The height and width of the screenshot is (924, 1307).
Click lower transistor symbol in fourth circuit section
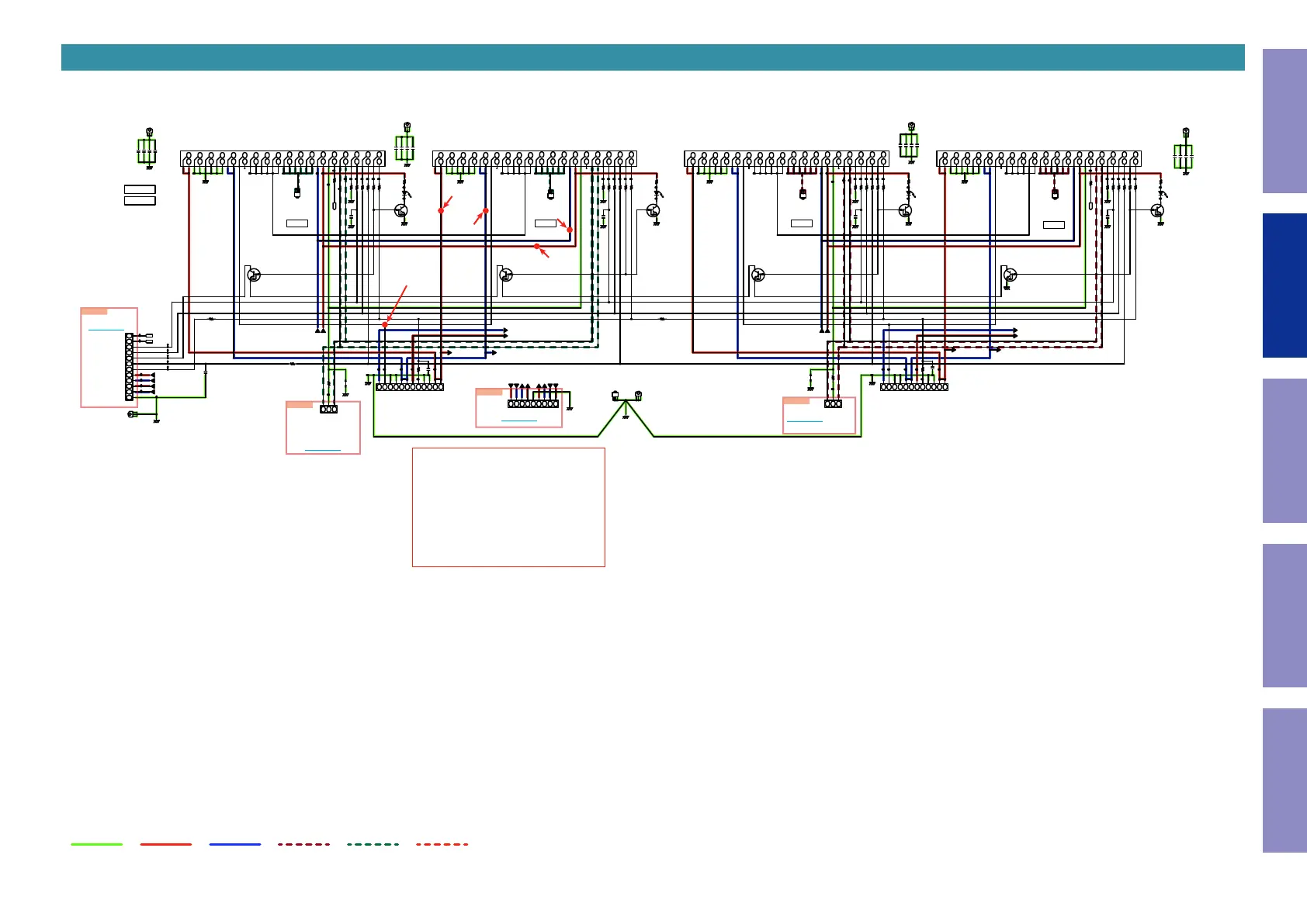(x=1010, y=275)
